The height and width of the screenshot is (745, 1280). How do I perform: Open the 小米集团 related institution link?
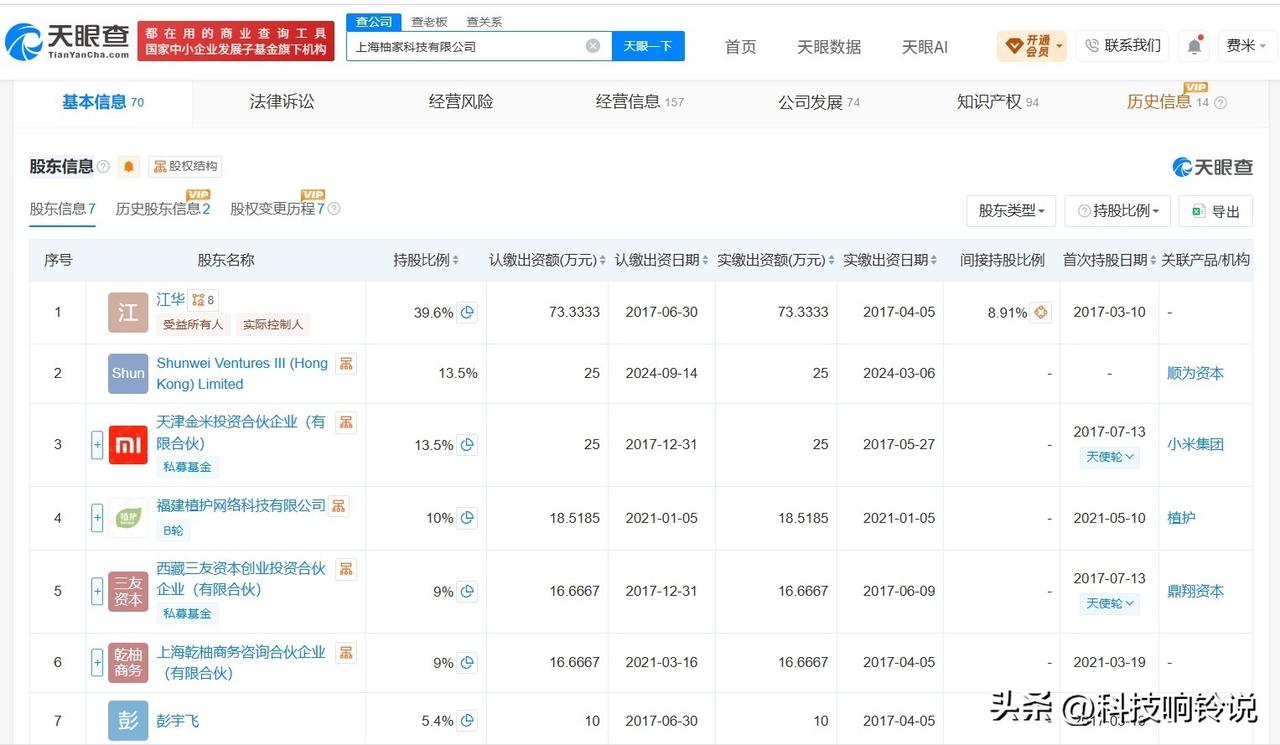point(1195,444)
